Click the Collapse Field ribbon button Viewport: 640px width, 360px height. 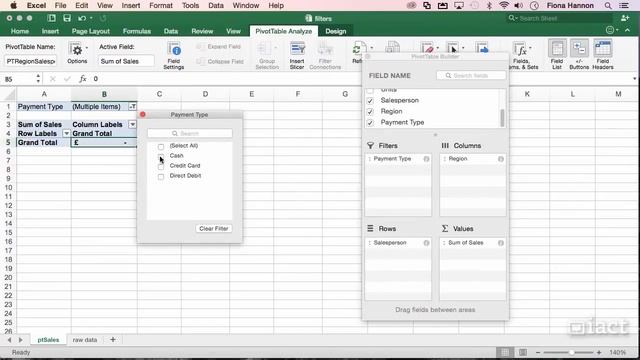[220, 61]
